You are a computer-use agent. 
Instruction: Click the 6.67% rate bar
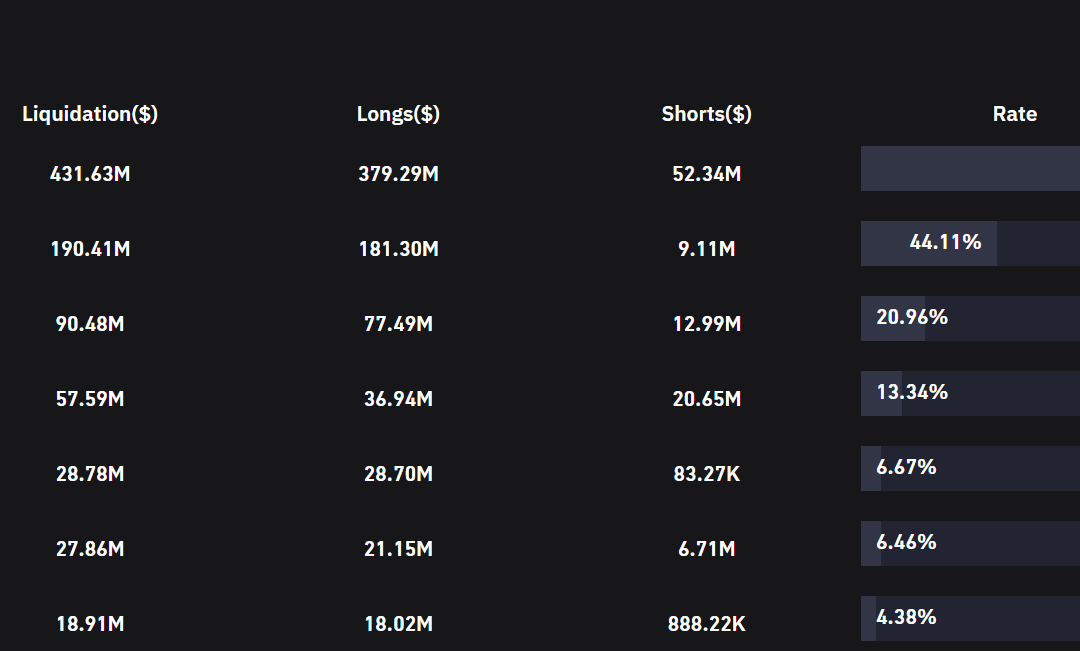coord(970,468)
